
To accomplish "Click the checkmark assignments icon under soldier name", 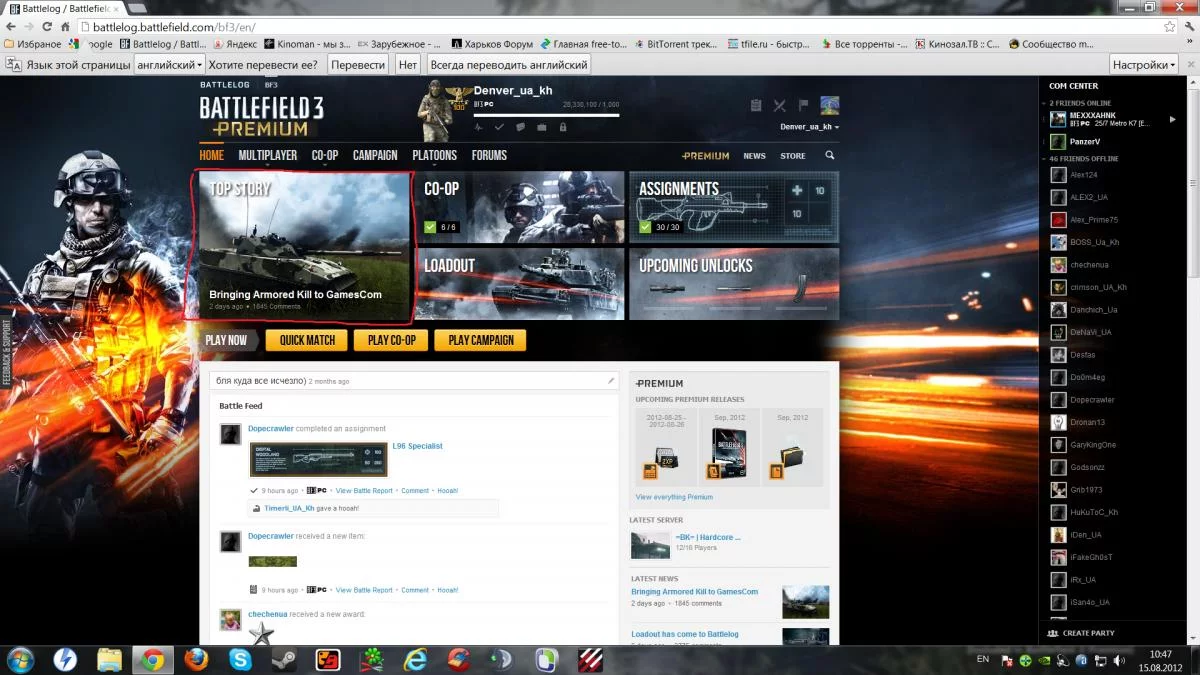I will pos(500,127).
